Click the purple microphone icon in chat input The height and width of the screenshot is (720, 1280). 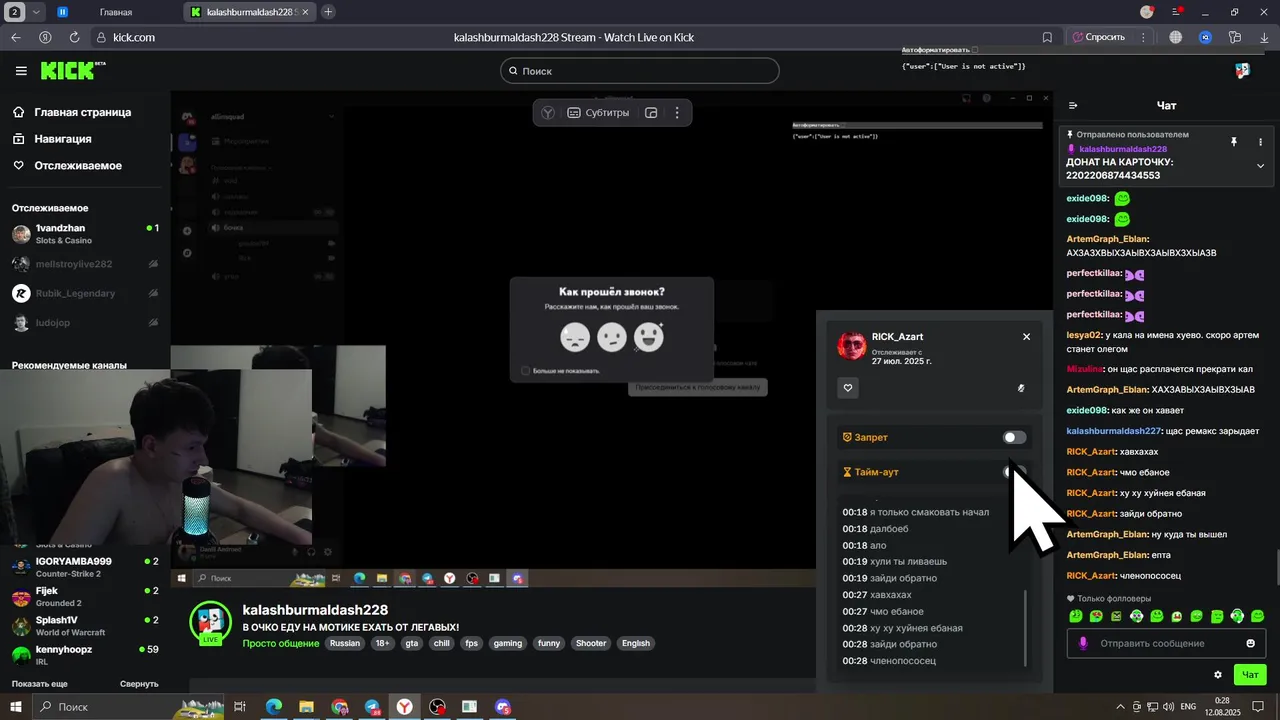click(1083, 643)
